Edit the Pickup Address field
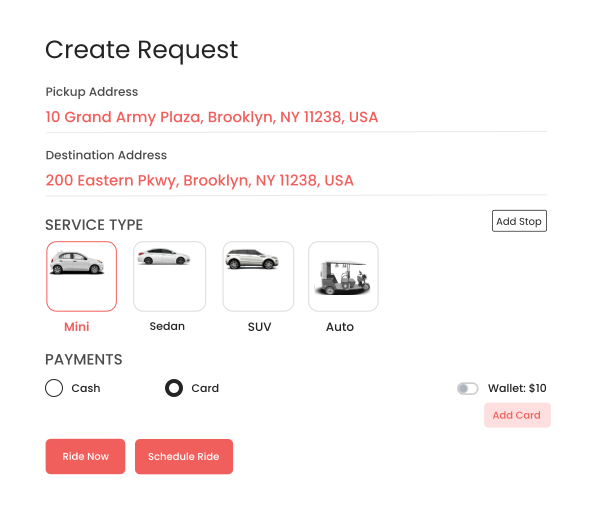 [x=296, y=117]
